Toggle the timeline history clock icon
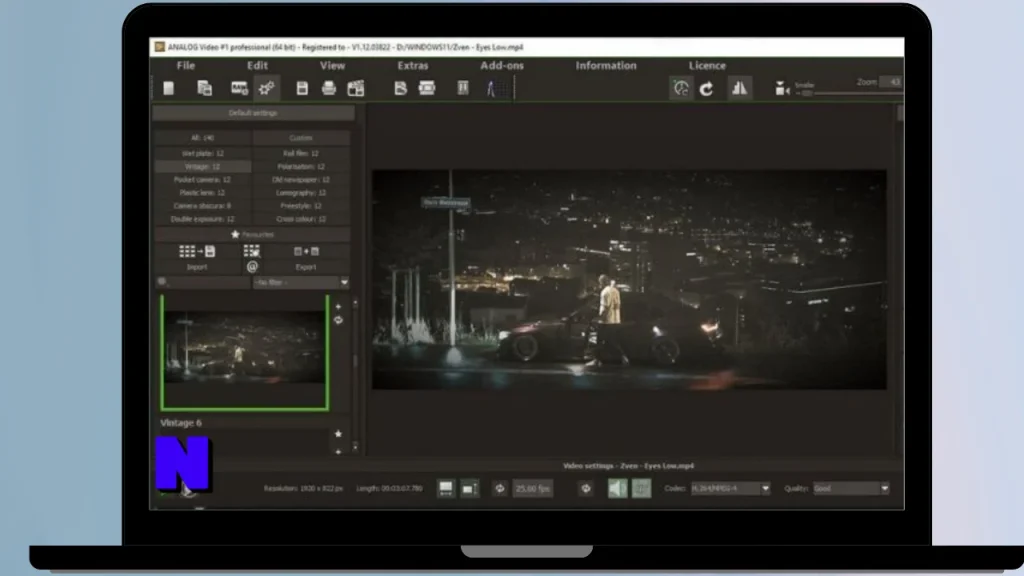This screenshot has height=576, width=1024. (680, 88)
